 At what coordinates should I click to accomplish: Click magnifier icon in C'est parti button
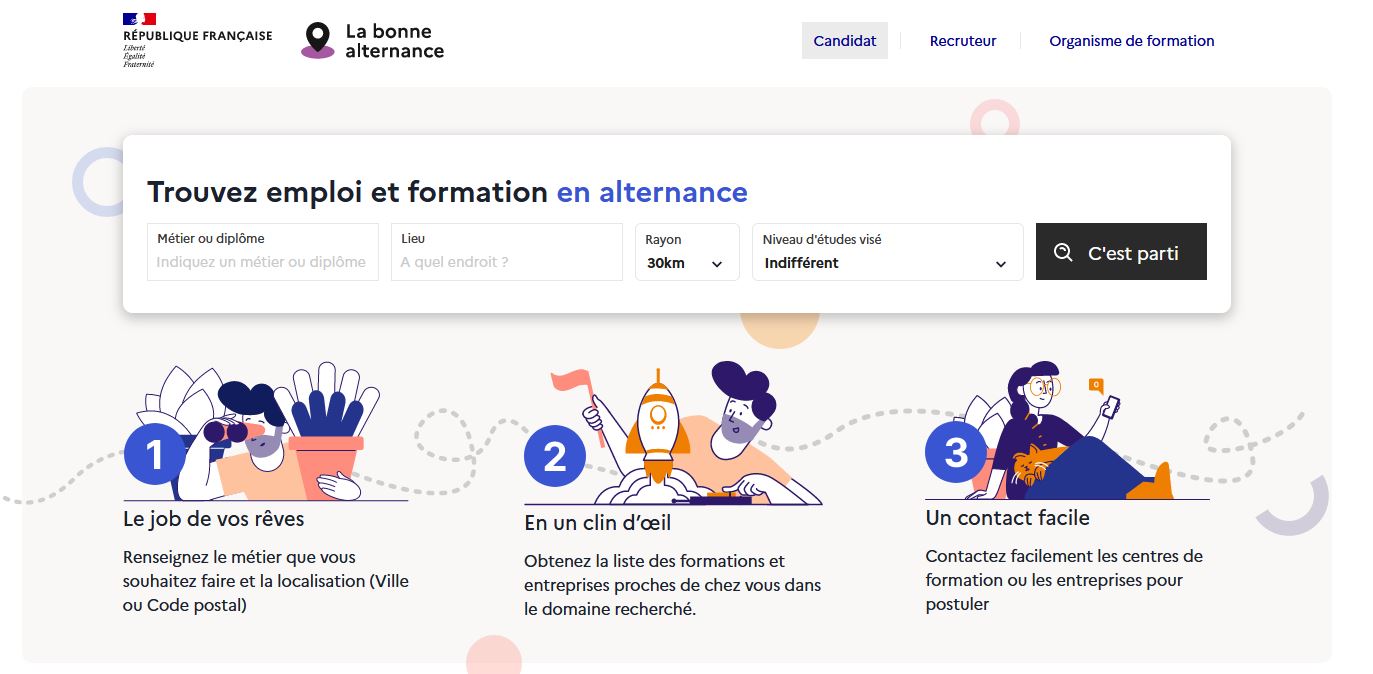click(1063, 252)
